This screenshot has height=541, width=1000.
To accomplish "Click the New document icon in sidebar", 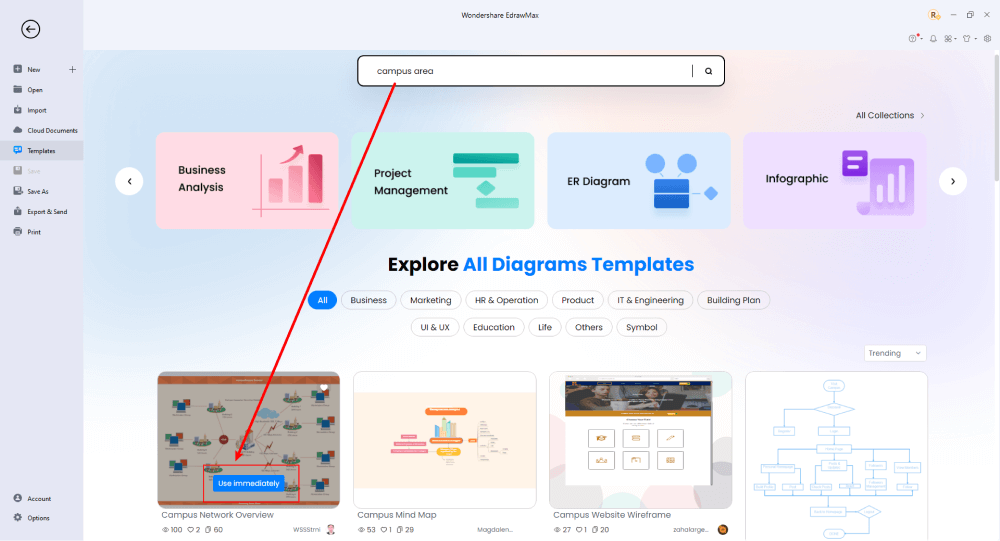I will point(18,69).
